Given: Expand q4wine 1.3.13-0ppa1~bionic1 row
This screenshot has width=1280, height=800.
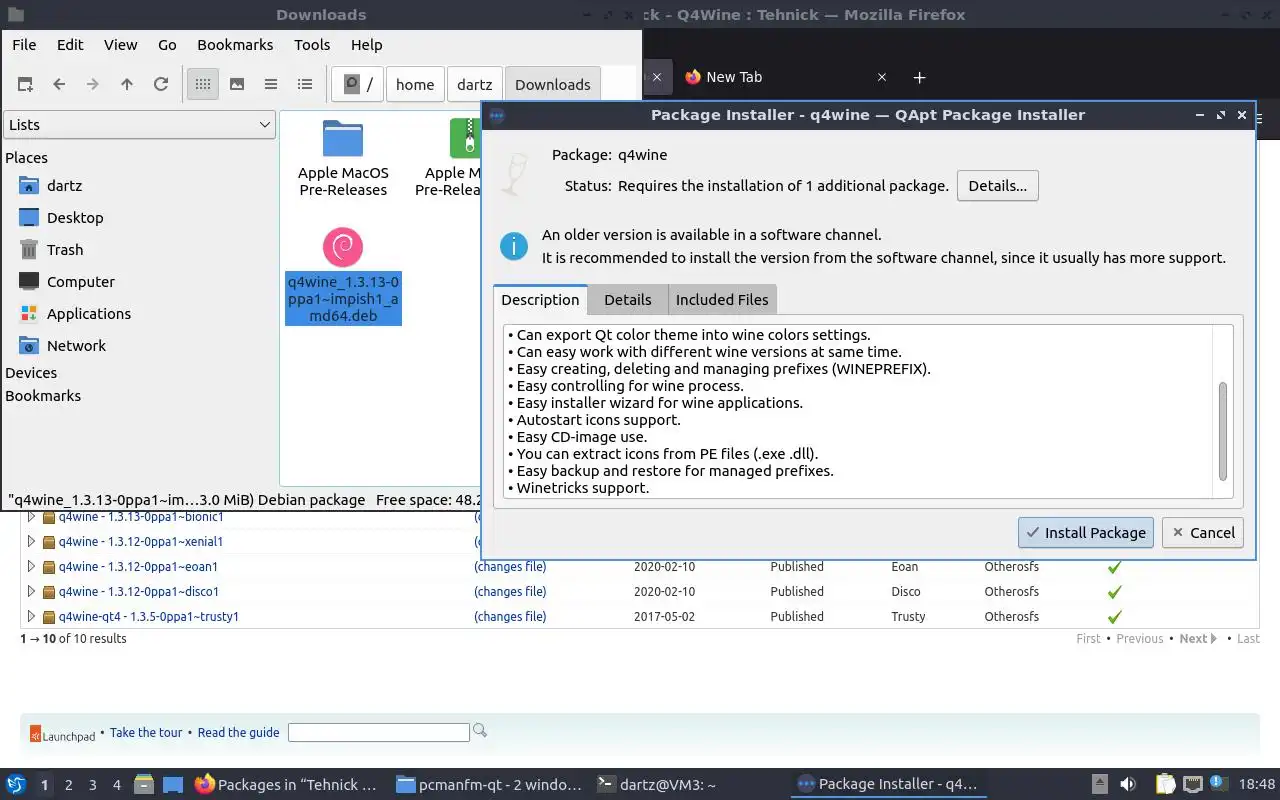Looking at the screenshot, I should pyautogui.click(x=31, y=517).
